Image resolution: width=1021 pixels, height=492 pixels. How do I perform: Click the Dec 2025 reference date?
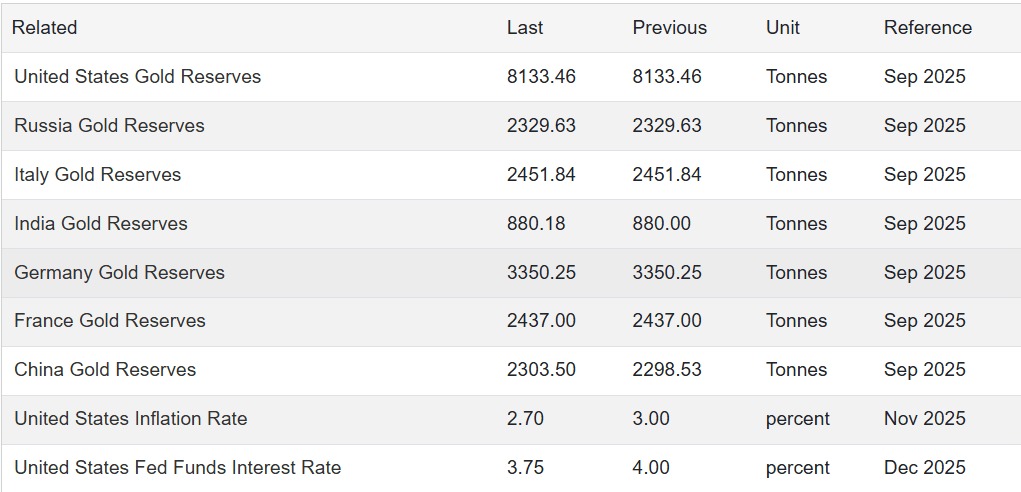[x=924, y=468]
